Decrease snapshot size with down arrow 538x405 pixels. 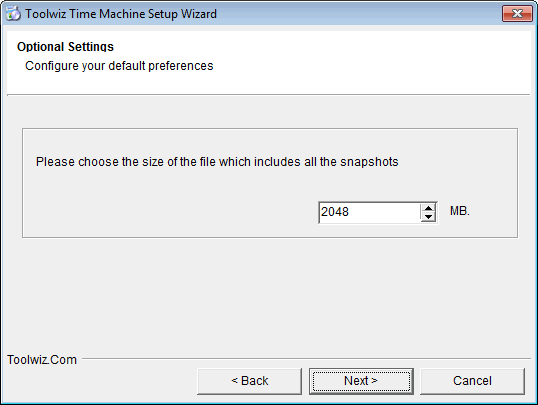coord(428,217)
